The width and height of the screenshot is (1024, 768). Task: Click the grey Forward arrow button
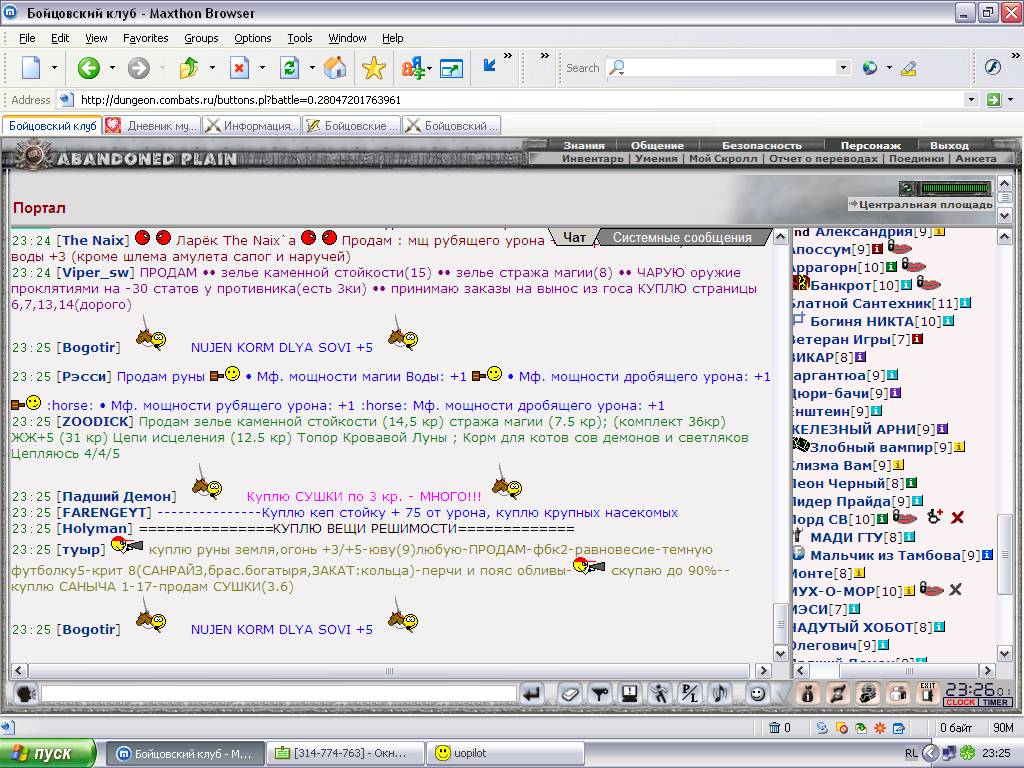click(x=138, y=67)
